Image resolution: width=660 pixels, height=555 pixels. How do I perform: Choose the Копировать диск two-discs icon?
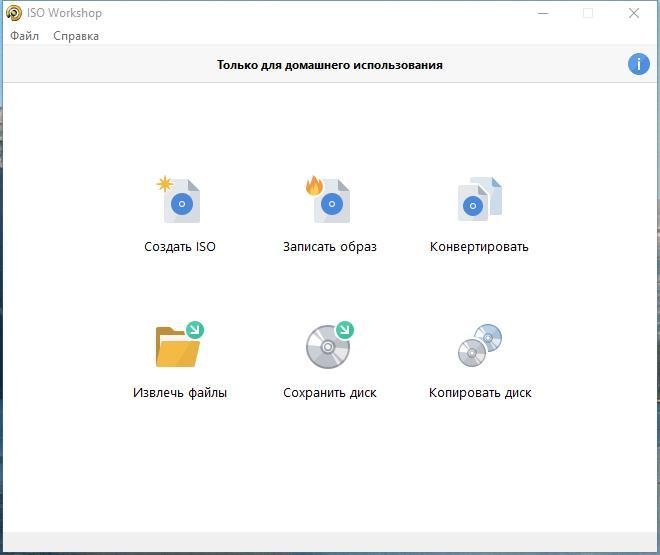[479, 346]
